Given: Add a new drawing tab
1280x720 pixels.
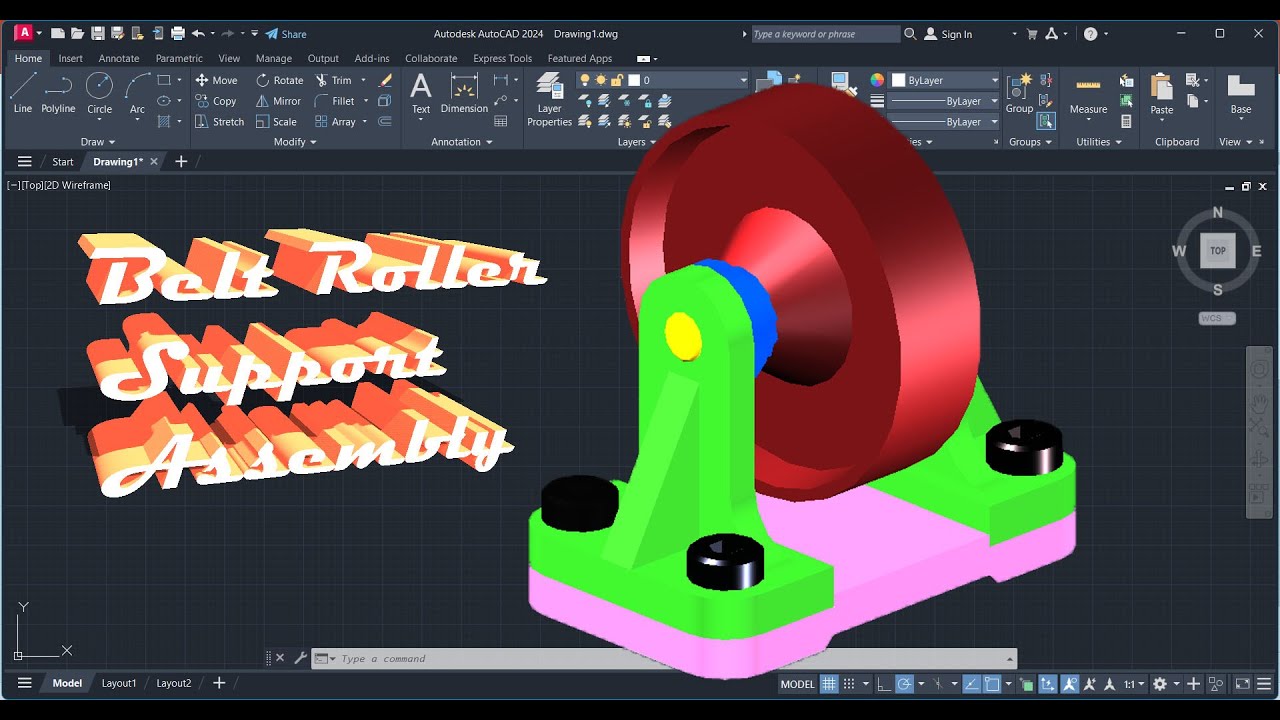Looking at the screenshot, I should [x=181, y=162].
